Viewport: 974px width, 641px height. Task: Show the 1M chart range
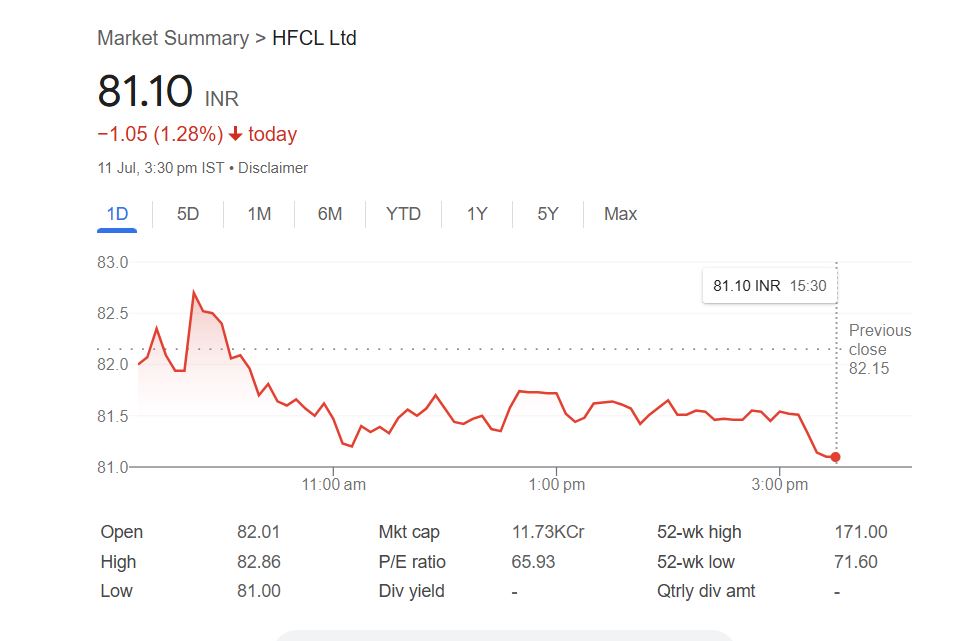click(259, 214)
